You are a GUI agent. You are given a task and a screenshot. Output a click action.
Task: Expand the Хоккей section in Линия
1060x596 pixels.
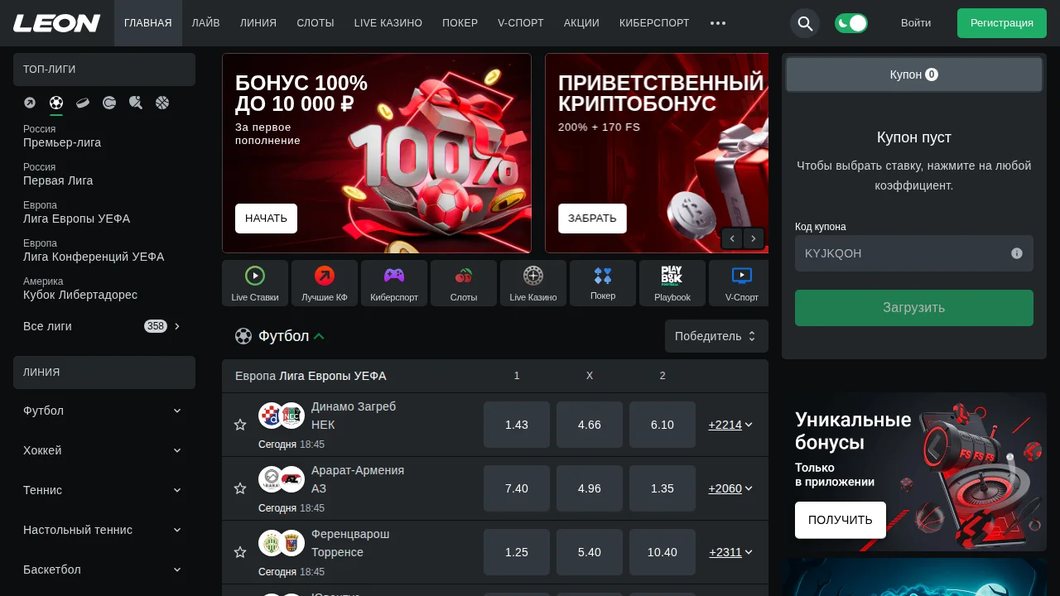click(103, 450)
